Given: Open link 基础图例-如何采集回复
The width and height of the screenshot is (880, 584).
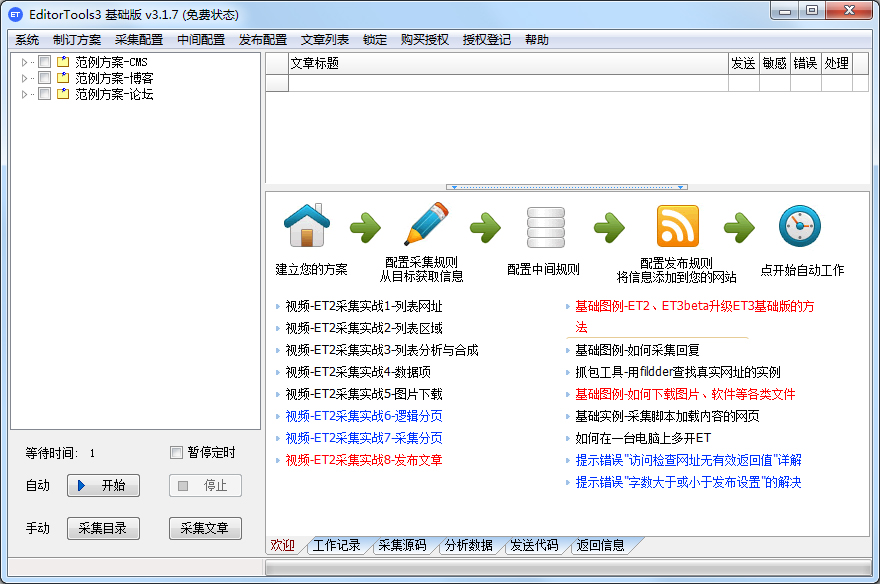Looking at the screenshot, I should pyautogui.click(x=637, y=351).
